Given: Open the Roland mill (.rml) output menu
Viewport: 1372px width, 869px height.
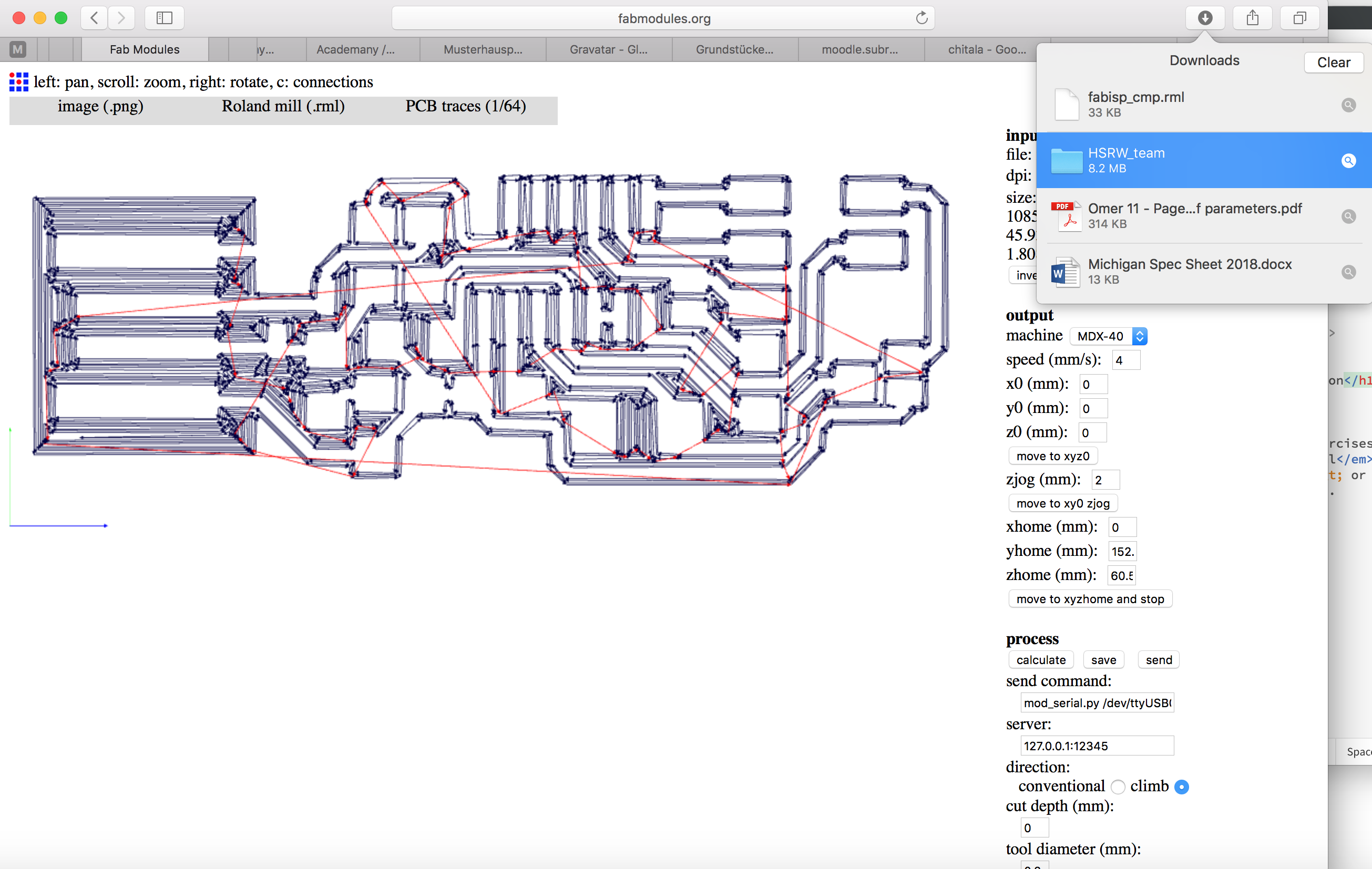Looking at the screenshot, I should pos(283,107).
